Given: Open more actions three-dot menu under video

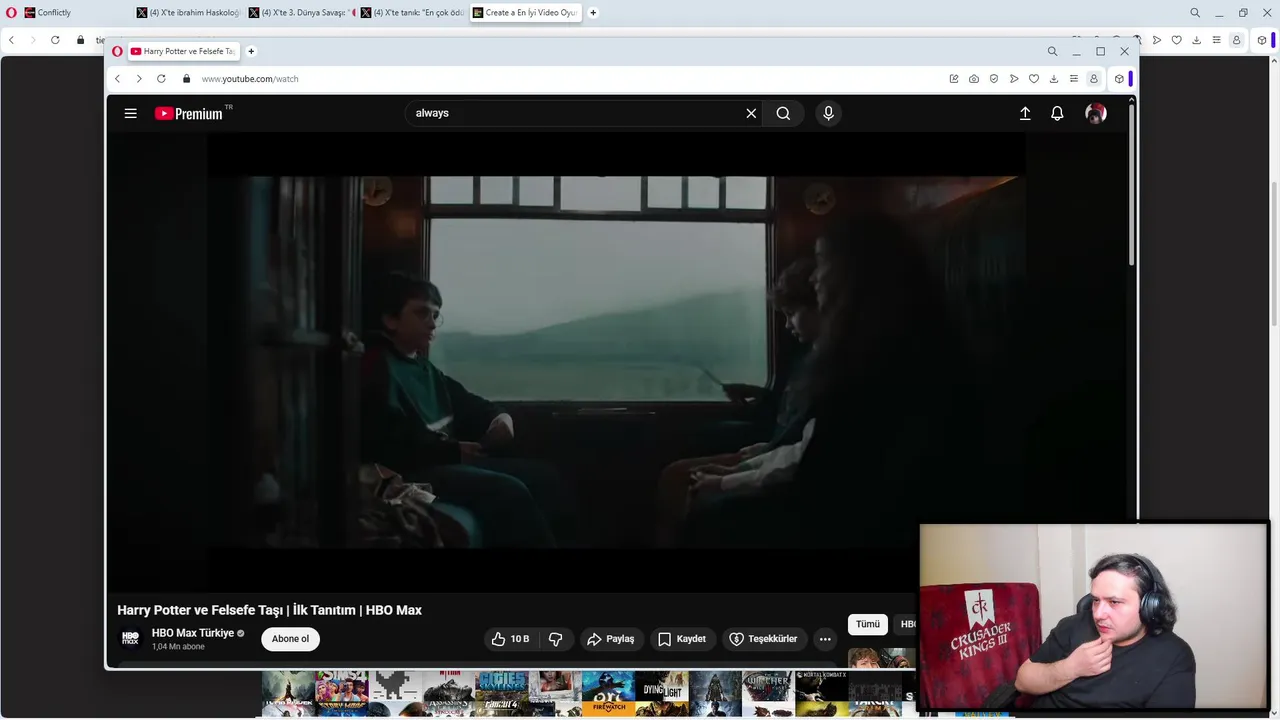Looking at the screenshot, I should point(825,639).
